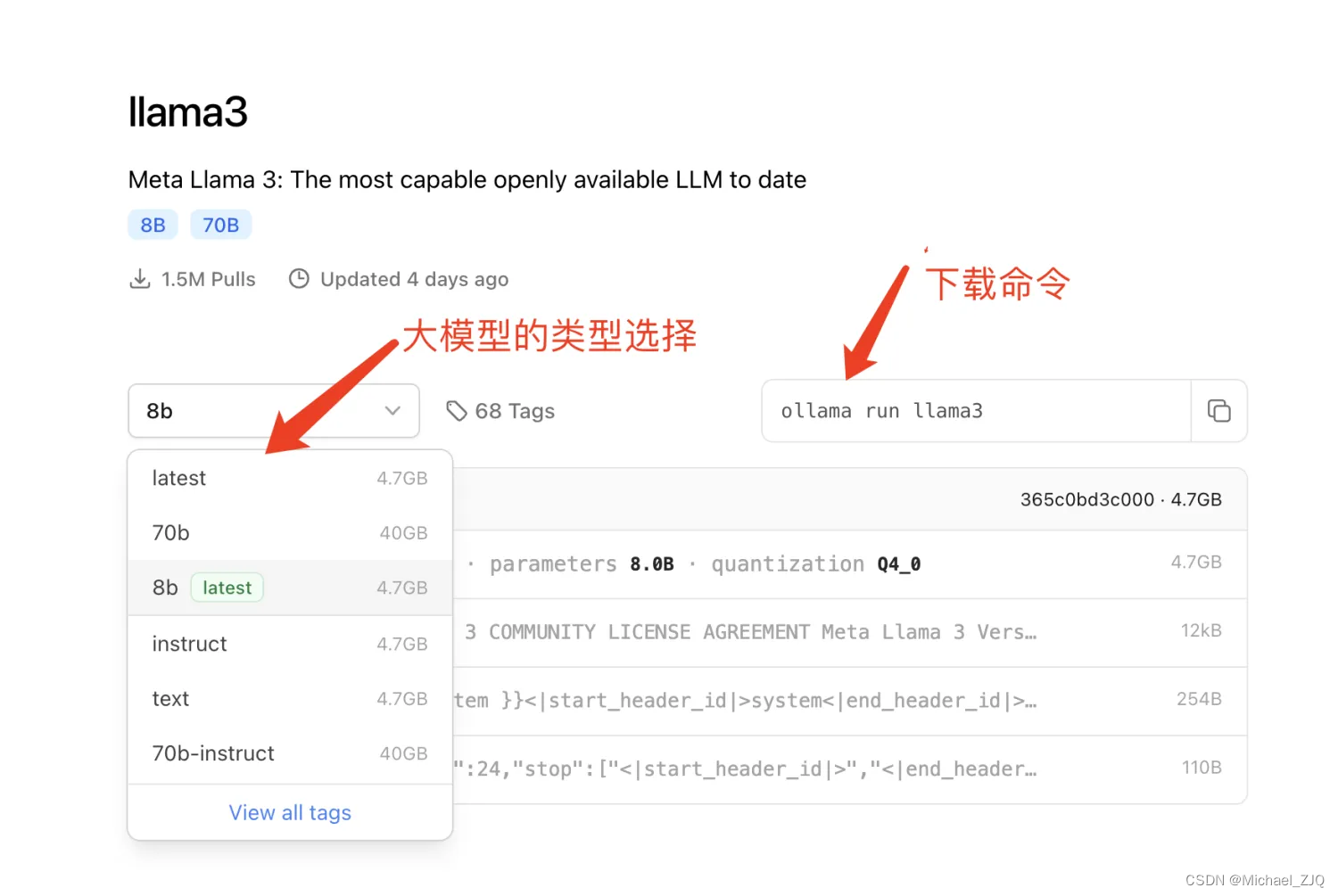Click the Updated 4 days ago text
Screen dimensions: 1338x896
point(415,279)
